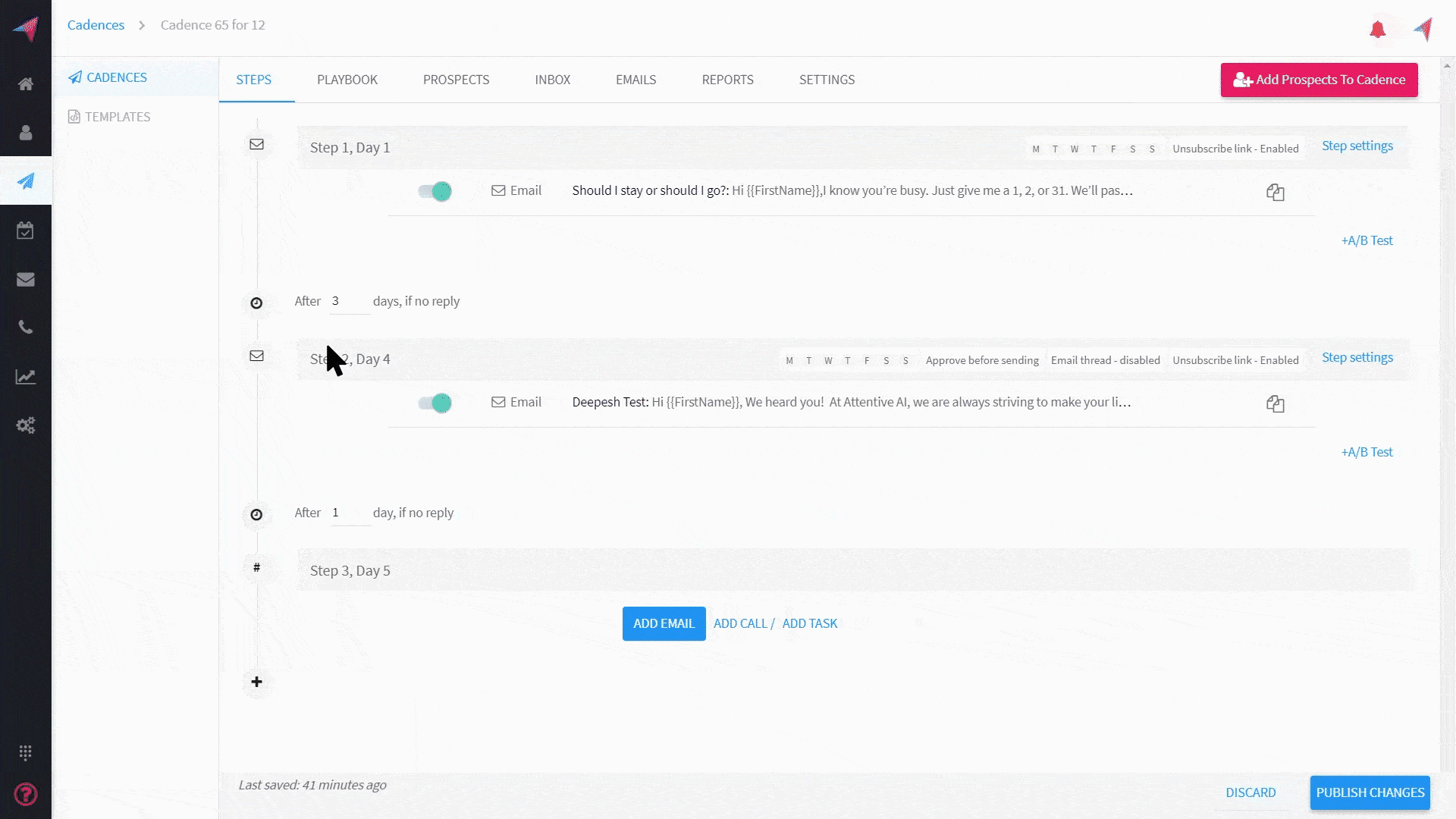
Task: Open the Prospects person icon in sidebar
Action: click(26, 133)
